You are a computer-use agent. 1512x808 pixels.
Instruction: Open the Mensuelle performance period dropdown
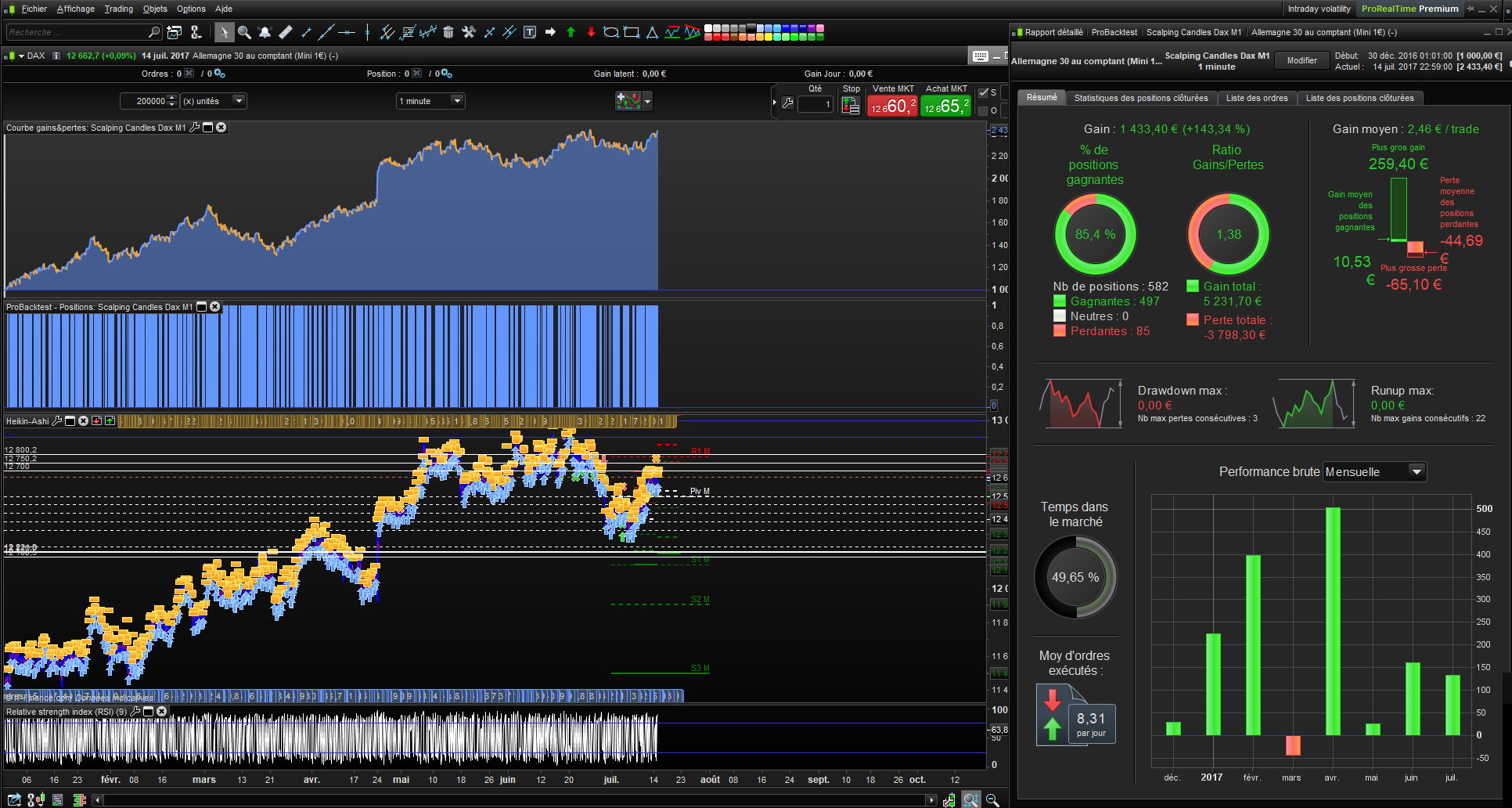click(1415, 472)
